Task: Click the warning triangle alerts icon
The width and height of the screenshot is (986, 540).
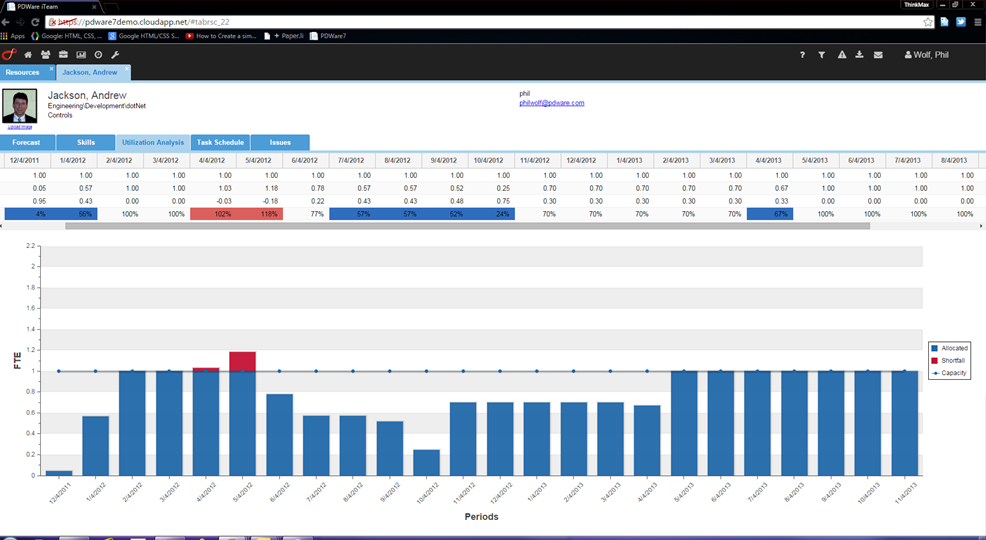Action: pos(841,55)
